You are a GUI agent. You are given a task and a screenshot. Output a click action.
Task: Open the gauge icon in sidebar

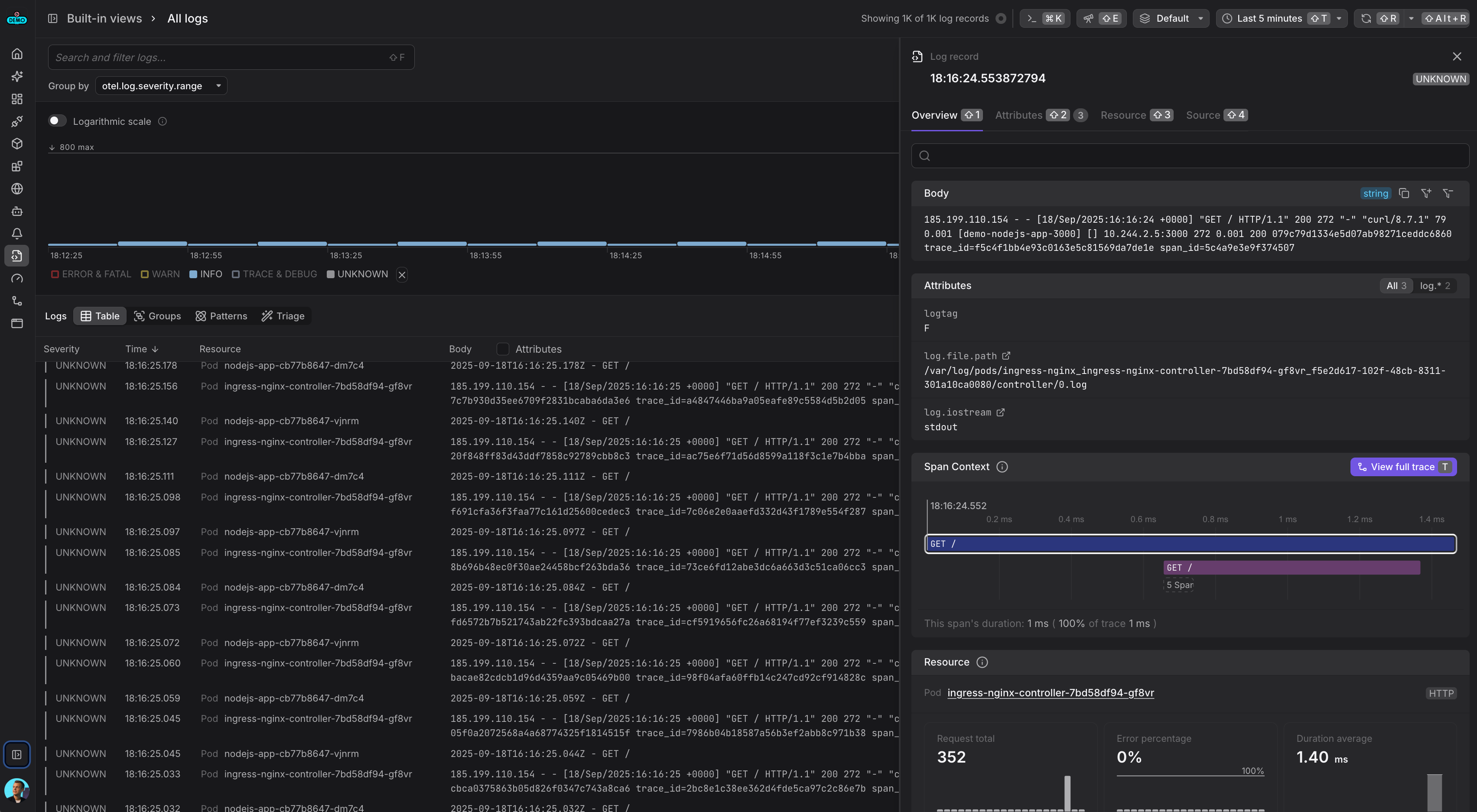coord(17,279)
